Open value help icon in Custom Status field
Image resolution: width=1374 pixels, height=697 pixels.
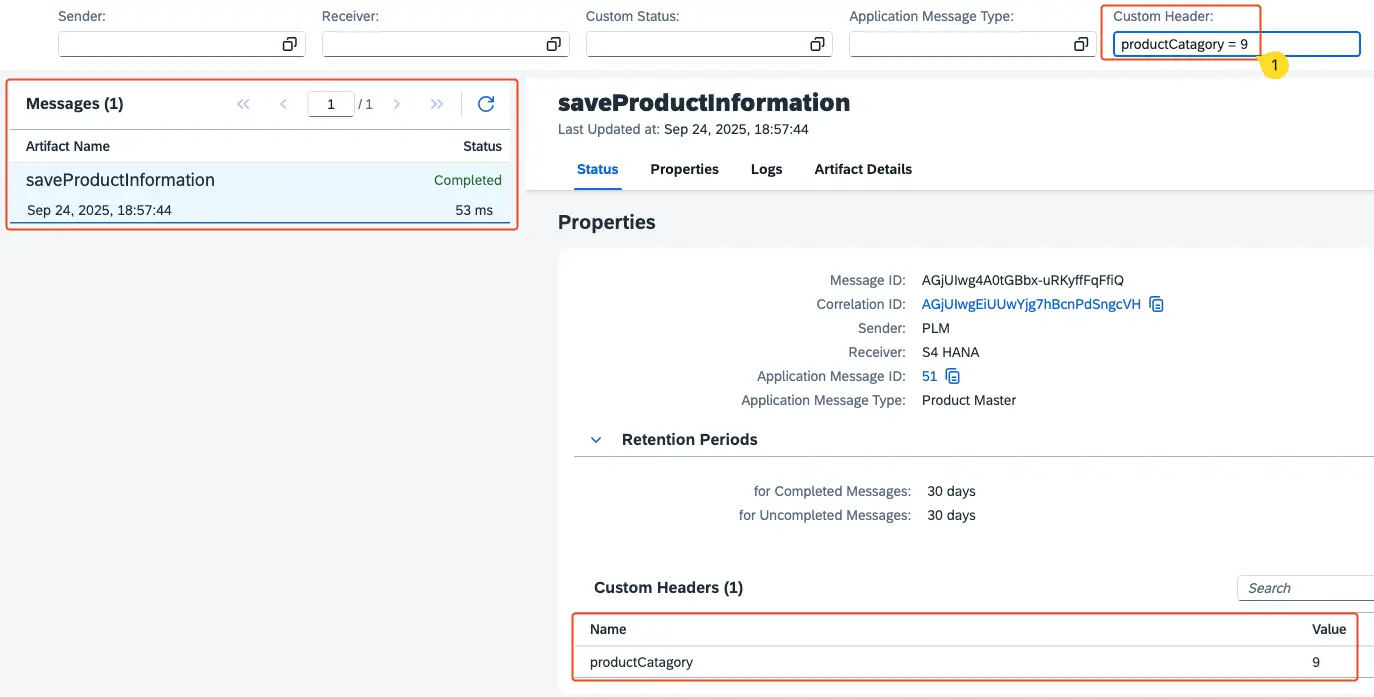pos(817,44)
